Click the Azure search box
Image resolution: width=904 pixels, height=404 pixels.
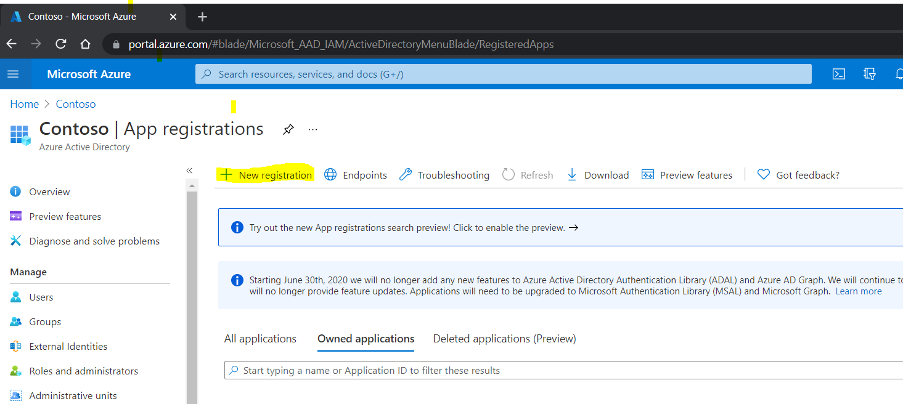coord(503,74)
